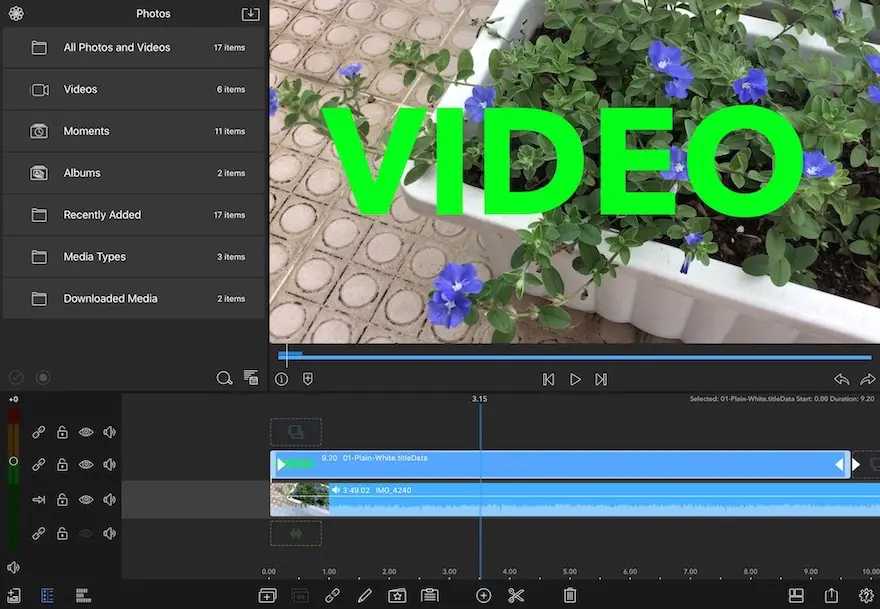Click the export share icon
This screenshot has width=880, height=609.
click(831, 595)
